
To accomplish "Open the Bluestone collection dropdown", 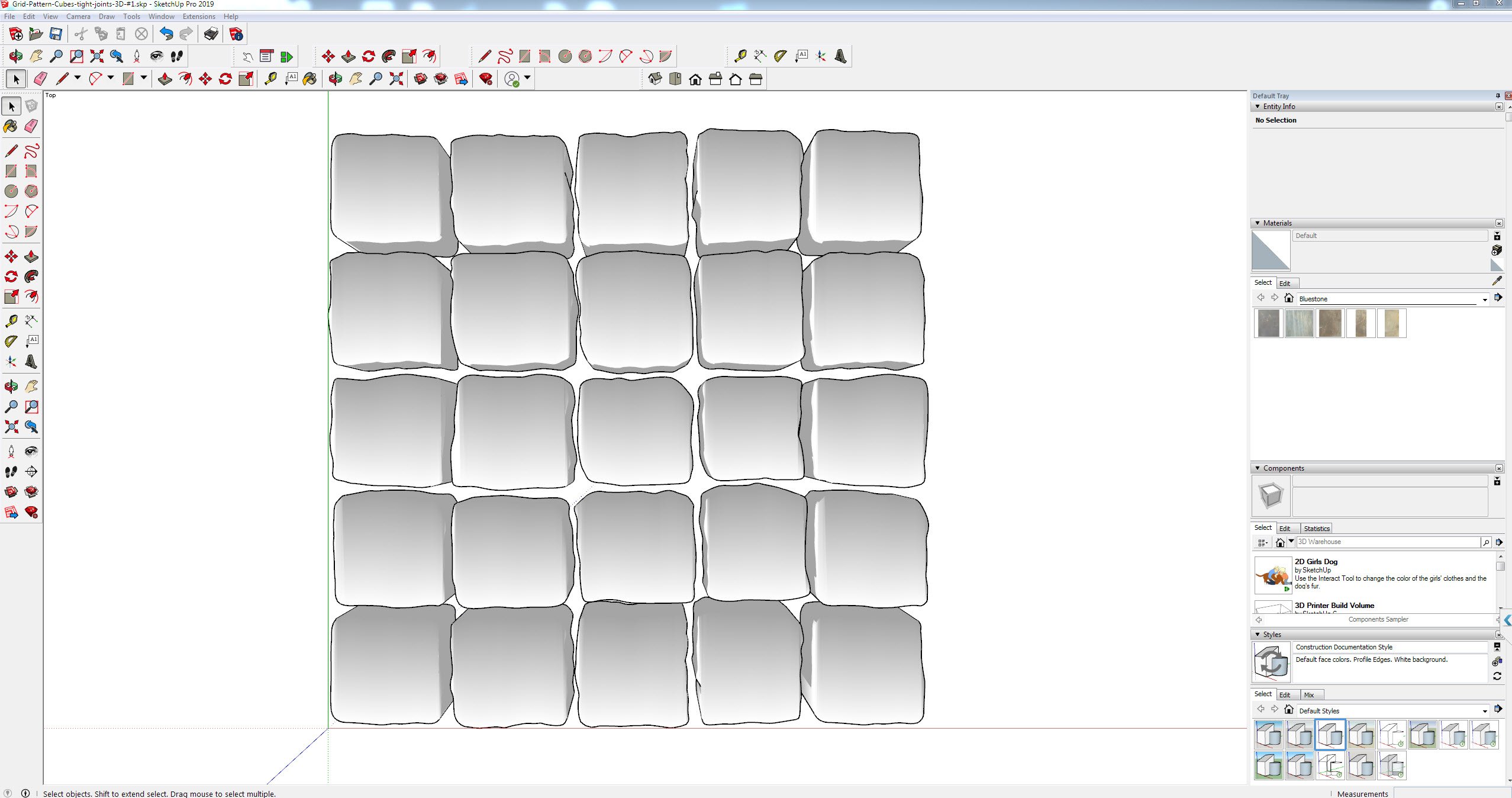I will (x=1484, y=299).
